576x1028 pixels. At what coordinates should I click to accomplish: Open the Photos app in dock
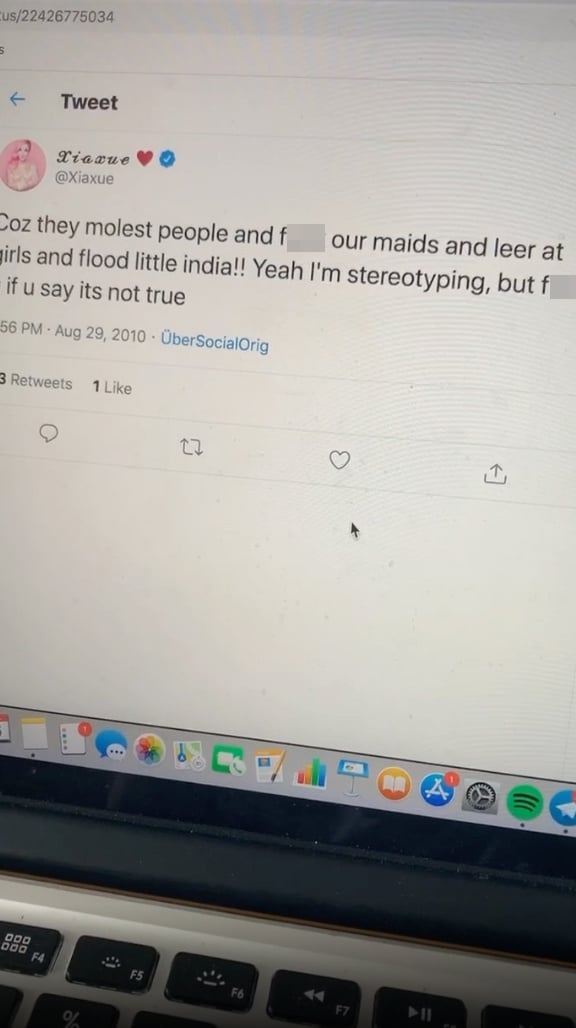pyautogui.click(x=150, y=749)
